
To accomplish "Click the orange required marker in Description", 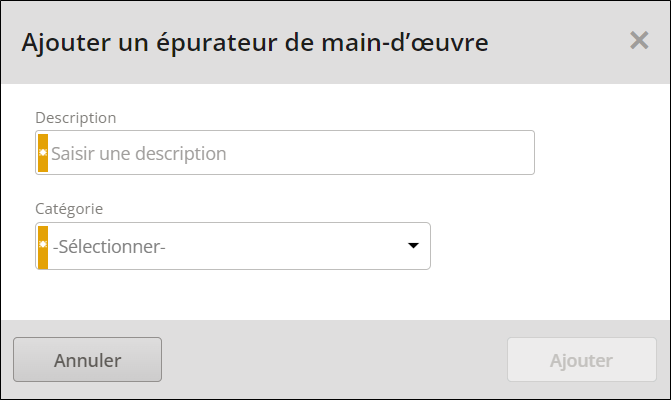I will [43, 153].
